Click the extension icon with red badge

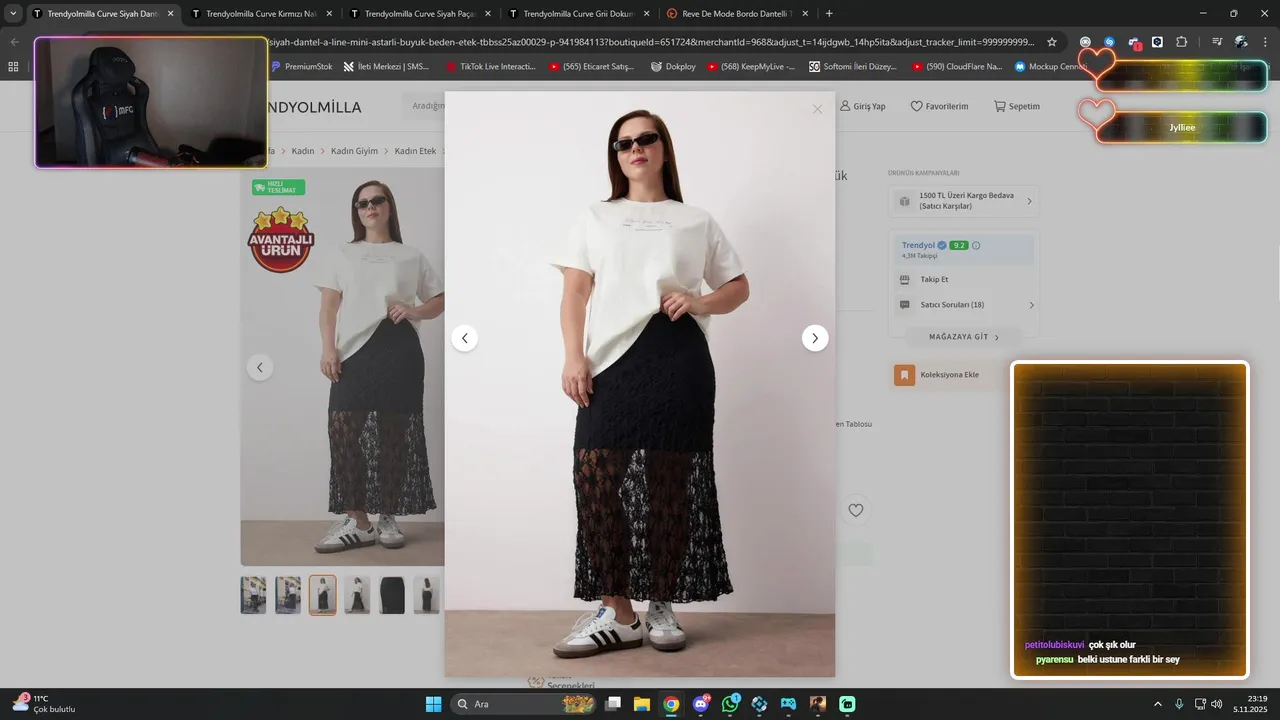(x=1134, y=43)
